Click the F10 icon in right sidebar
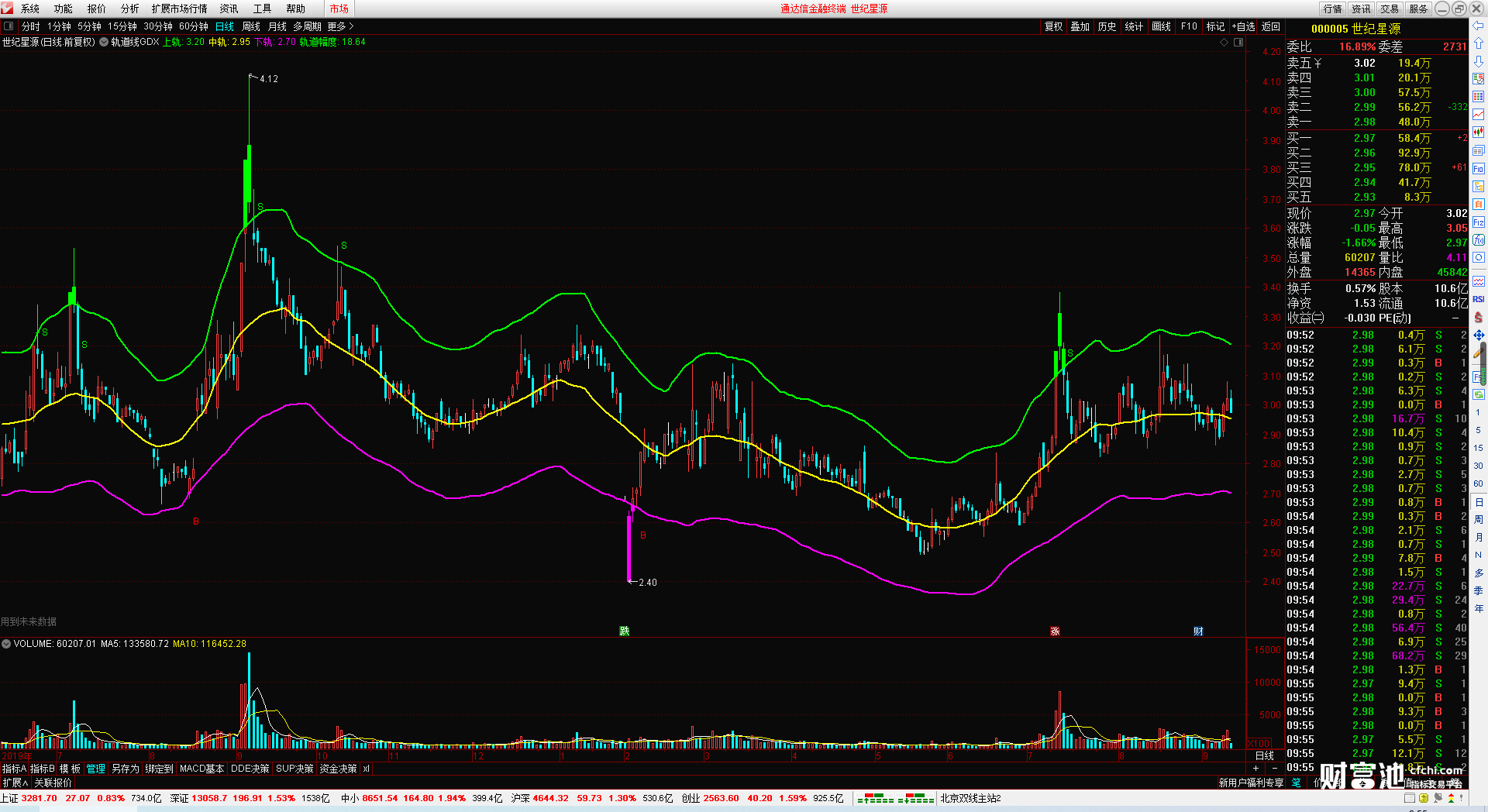Screen dimensions: 1488x812 click(x=1479, y=168)
